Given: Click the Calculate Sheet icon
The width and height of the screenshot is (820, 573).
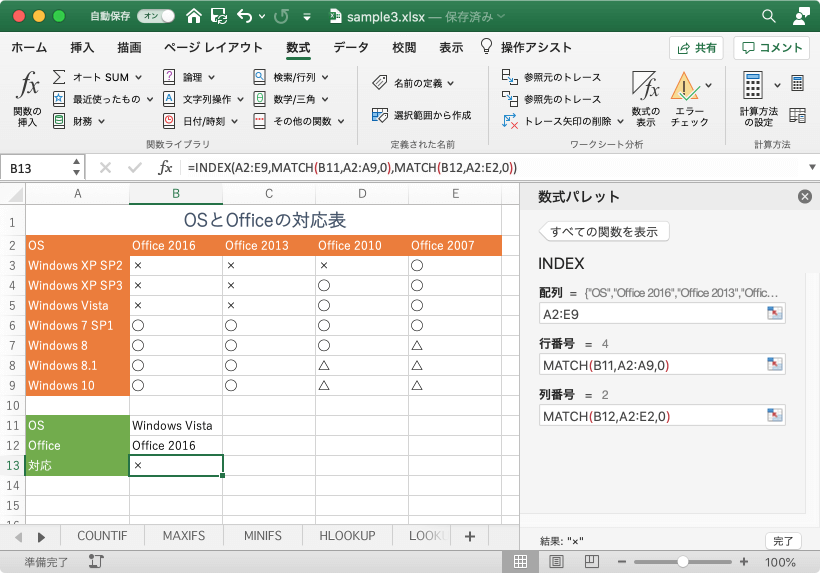Looking at the screenshot, I should (x=798, y=115).
